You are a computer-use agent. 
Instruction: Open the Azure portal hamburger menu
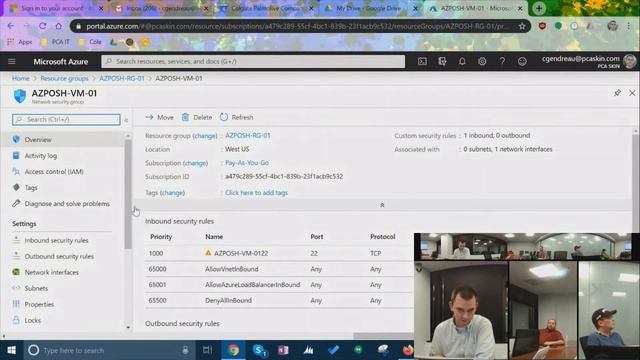click(x=12, y=62)
